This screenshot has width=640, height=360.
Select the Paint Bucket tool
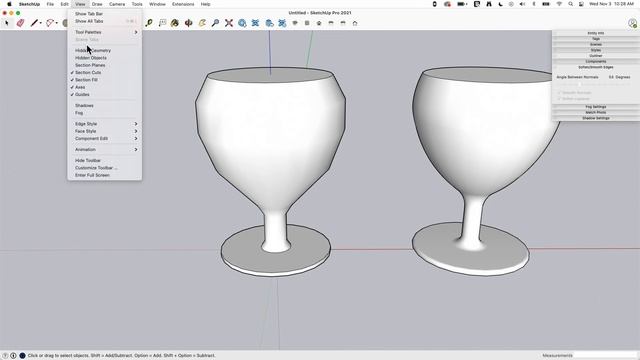point(175,23)
